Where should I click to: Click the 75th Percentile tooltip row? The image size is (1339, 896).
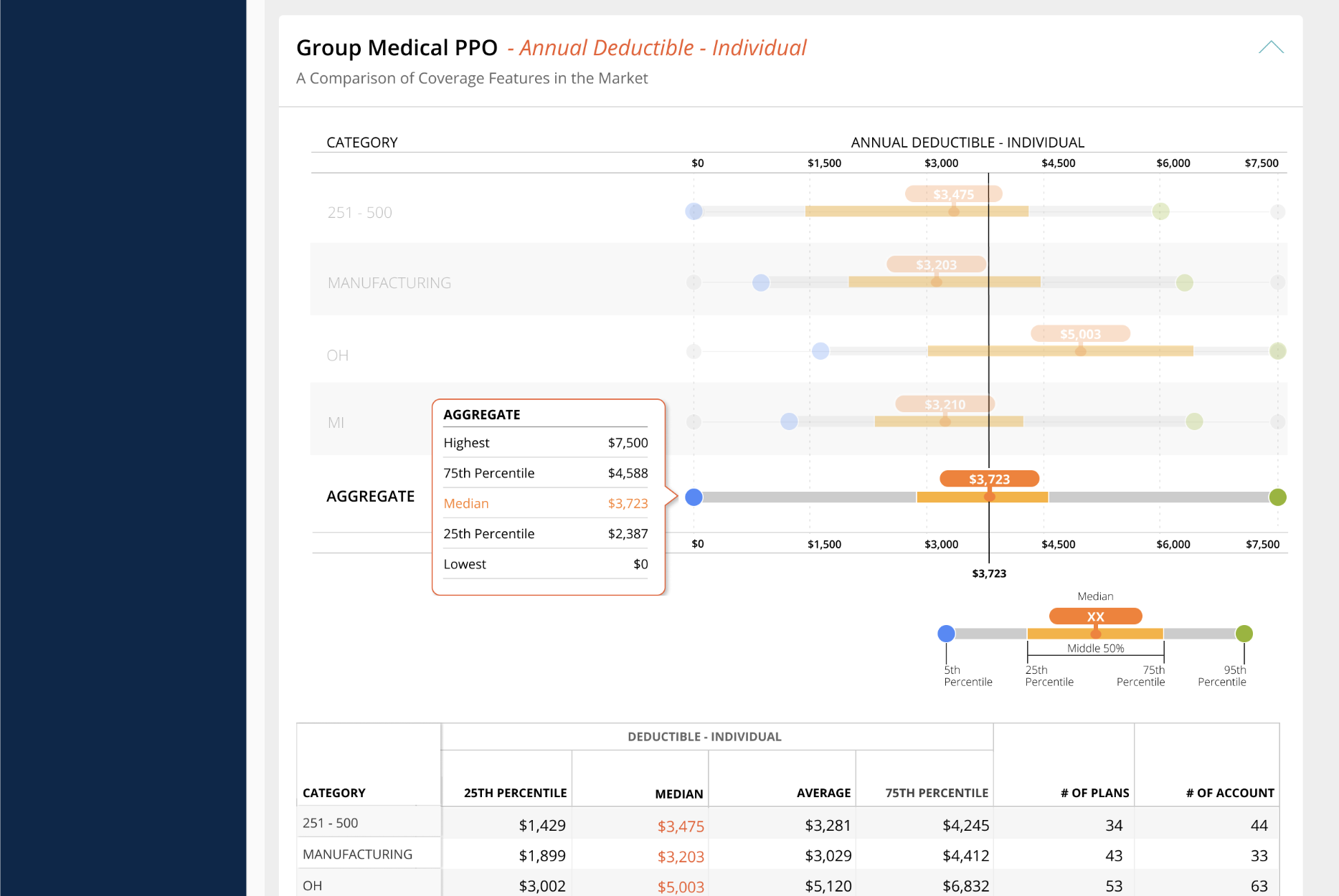tap(545, 473)
